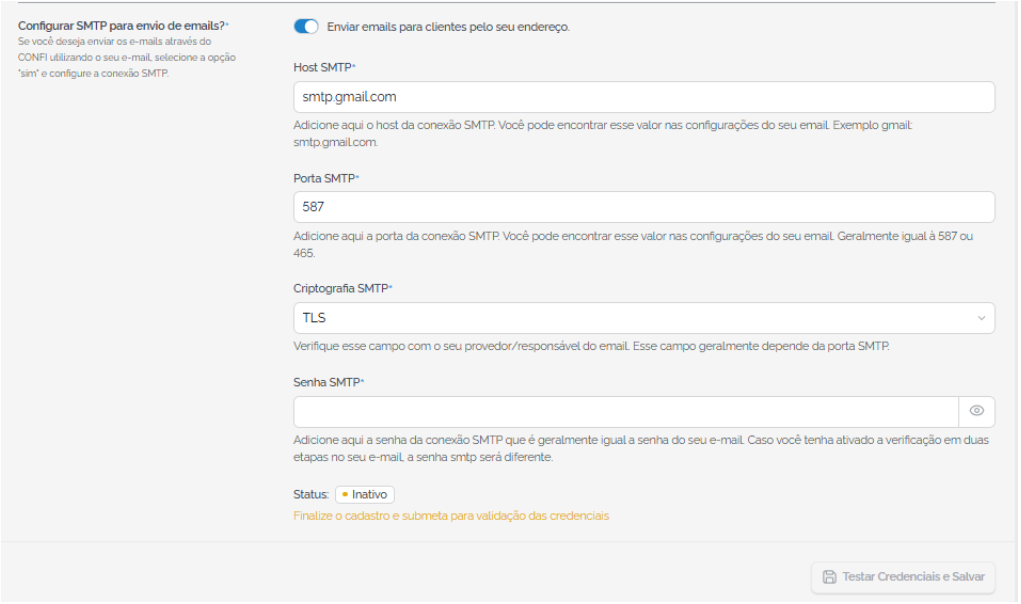The width and height of the screenshot is (1021, 604).
Task: Click the Host SMTP field label
Action: point(324,68)
